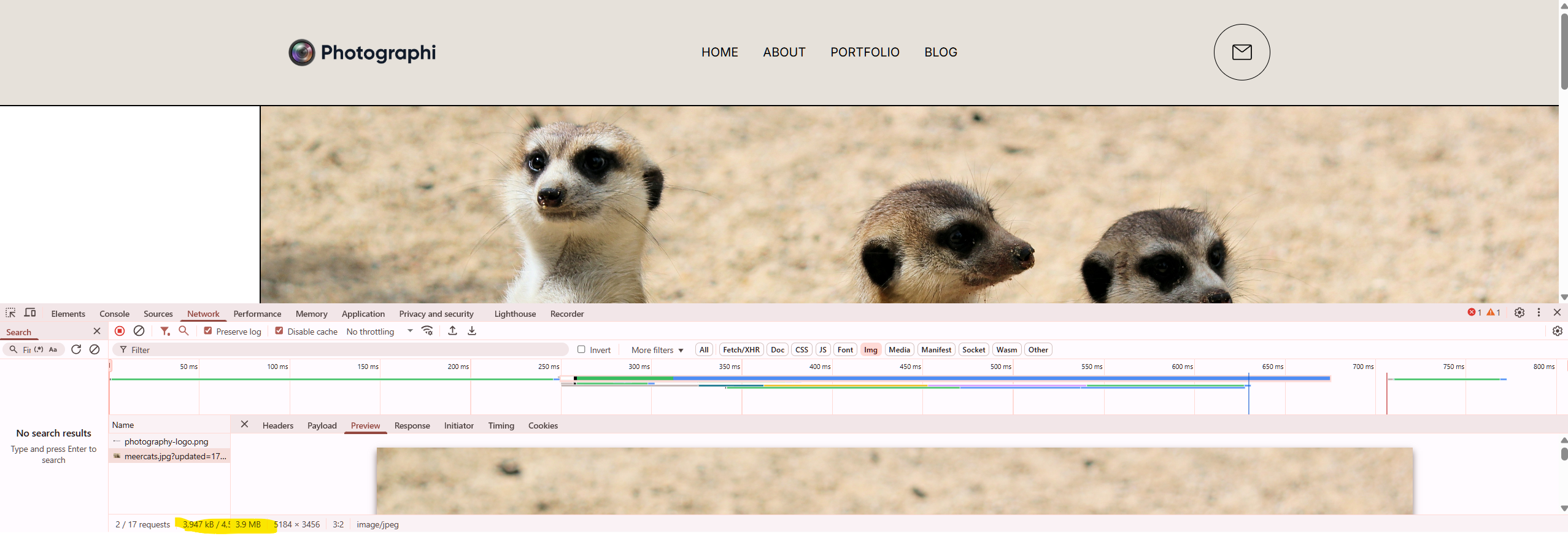1568x536 pixels.
Task: Go to the PORTFOLIO page link
Action: tap(865, 52)
